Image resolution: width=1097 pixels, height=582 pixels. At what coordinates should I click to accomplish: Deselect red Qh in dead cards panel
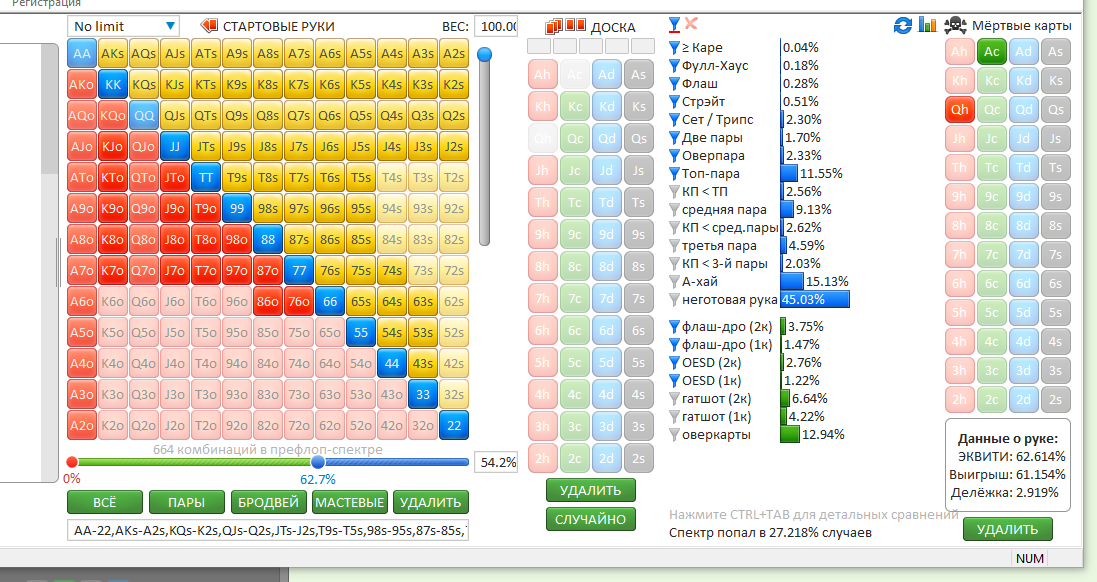tap(960, 110)
